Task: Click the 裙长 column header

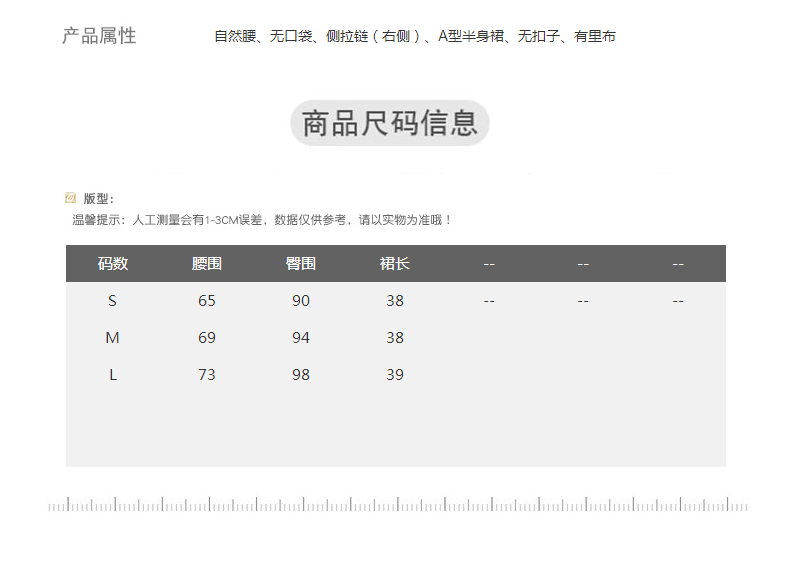Action: click(x=395, y=264)
